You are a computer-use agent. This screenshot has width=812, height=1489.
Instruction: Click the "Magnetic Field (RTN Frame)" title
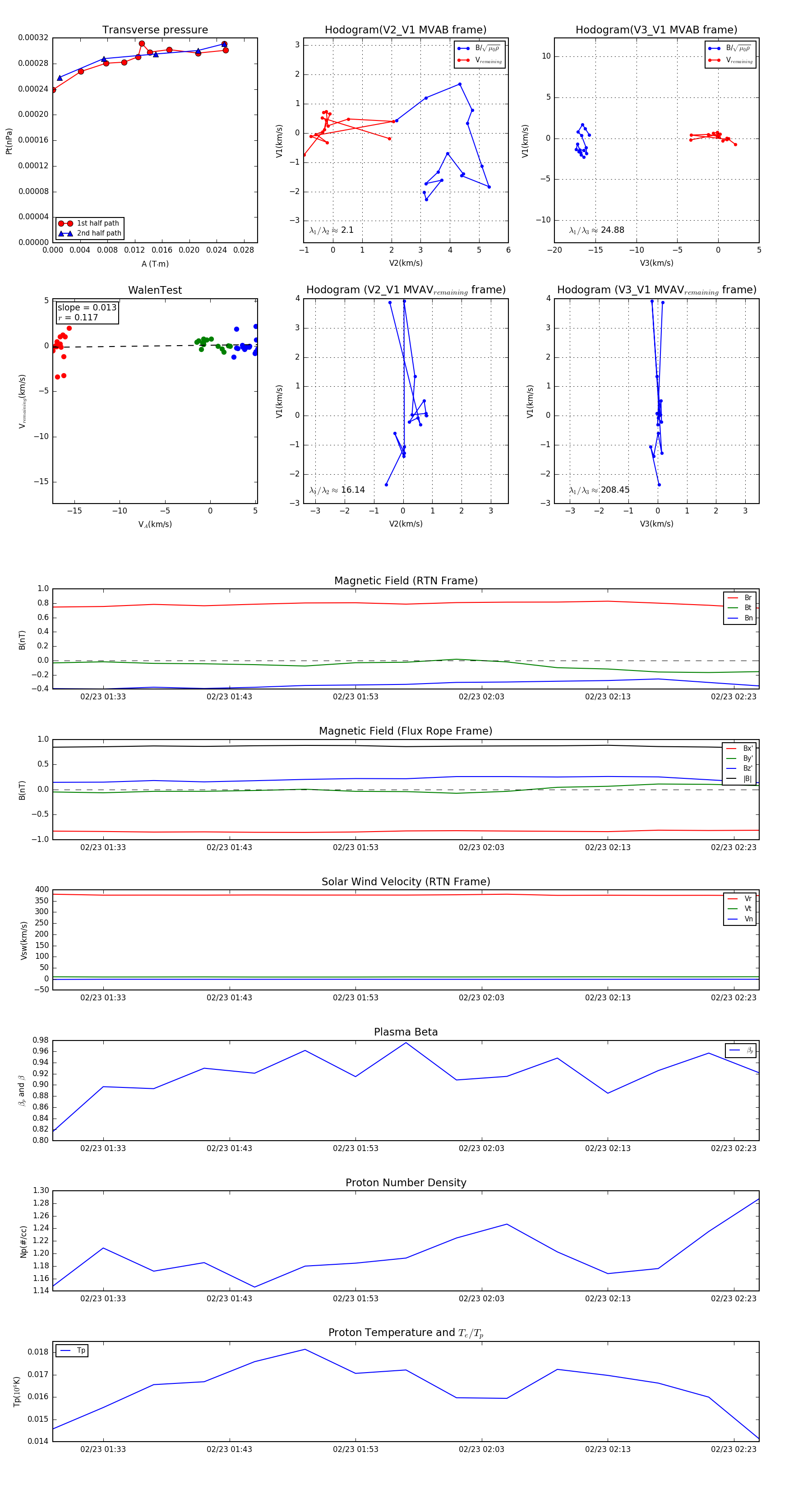click(x=406, y=581)
